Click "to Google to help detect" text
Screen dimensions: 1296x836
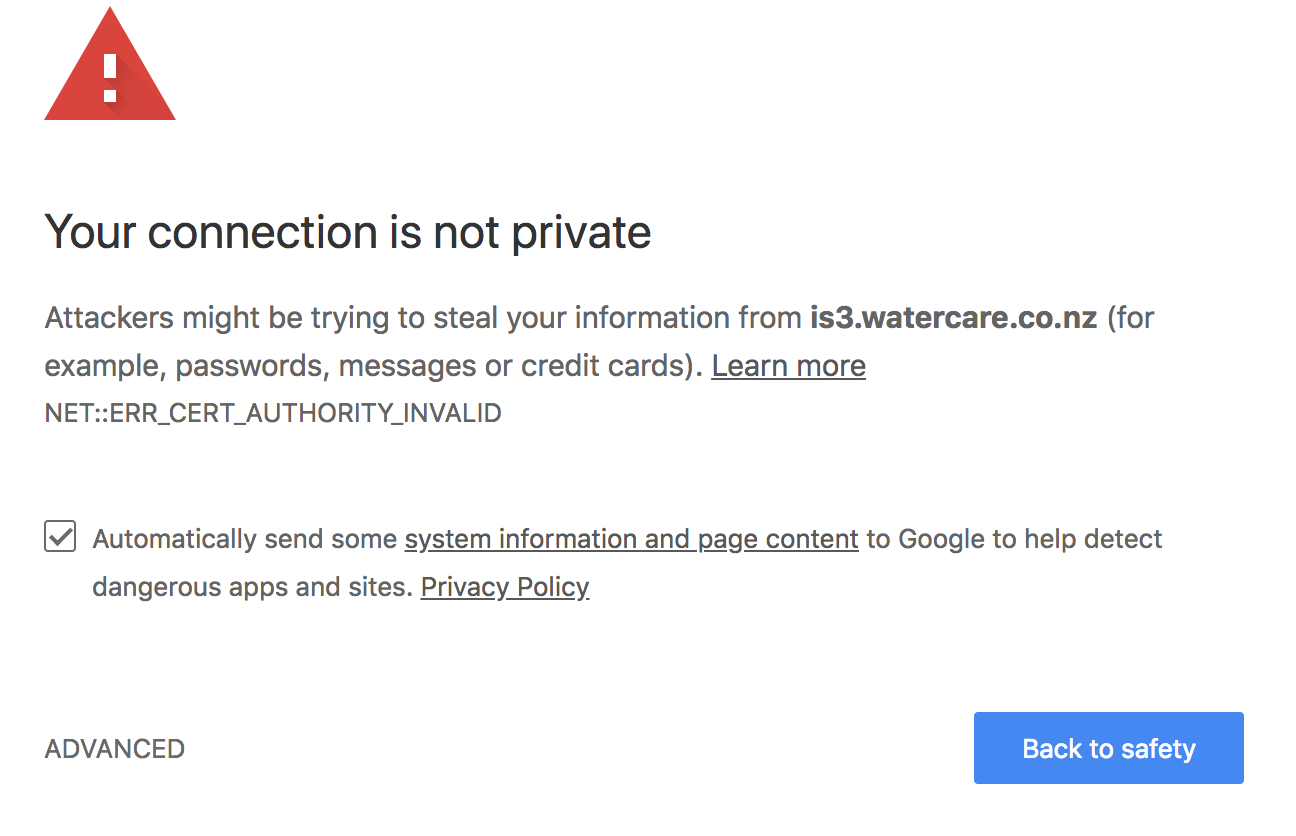(x=1014, y=539)
